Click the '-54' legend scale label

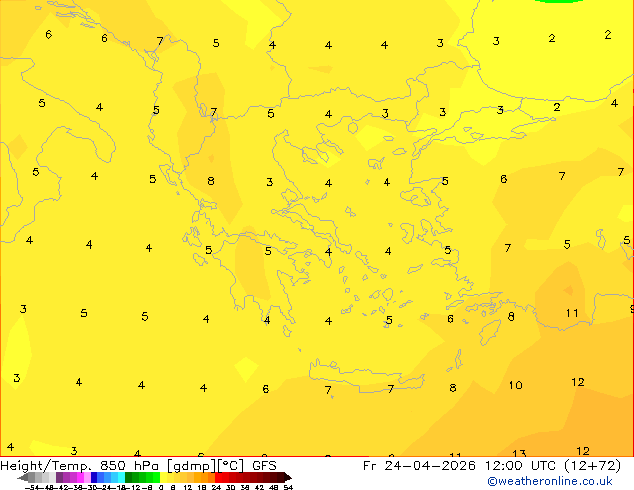coord(32,487)
